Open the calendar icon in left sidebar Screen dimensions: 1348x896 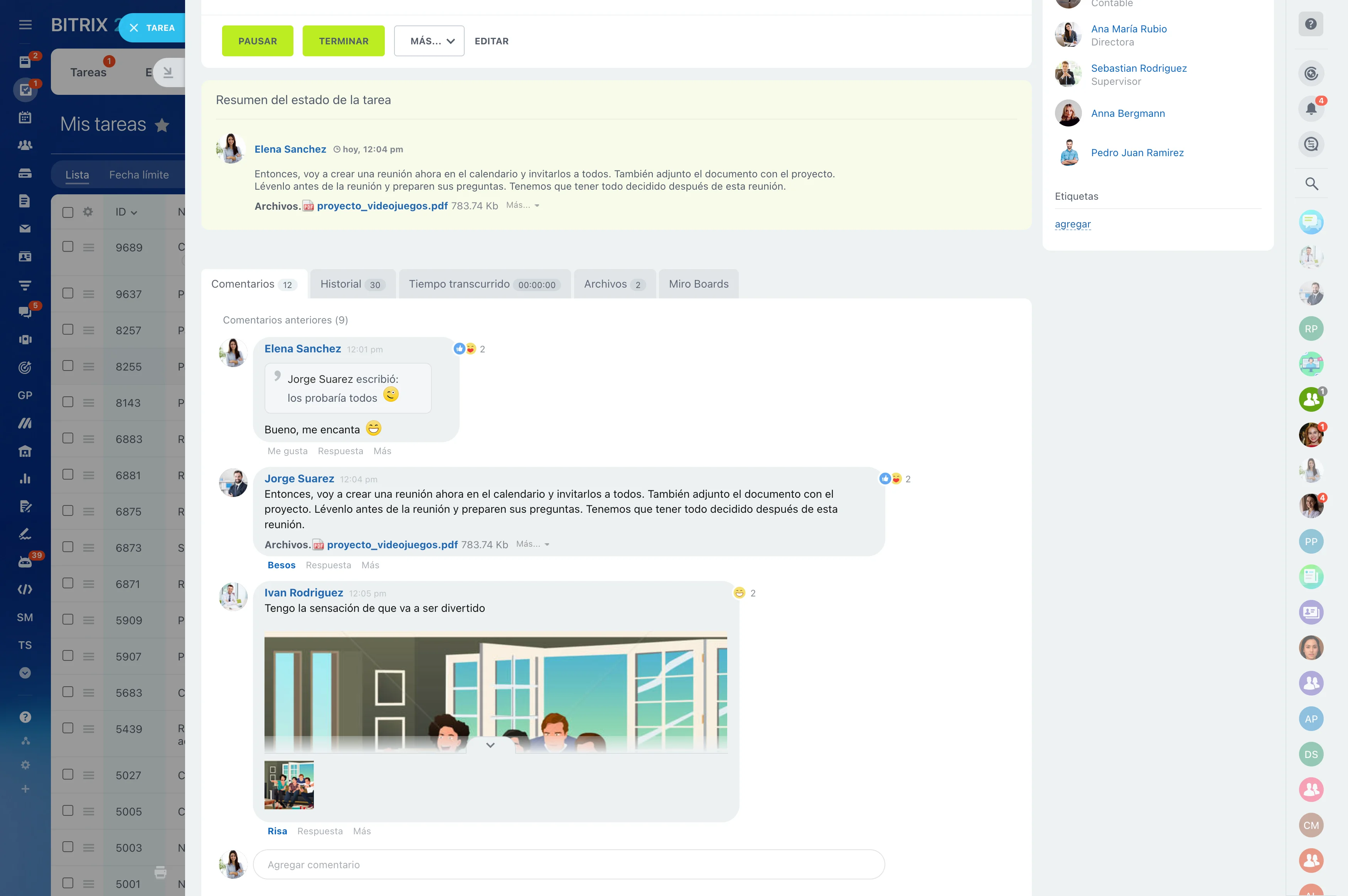pos(25,118)
